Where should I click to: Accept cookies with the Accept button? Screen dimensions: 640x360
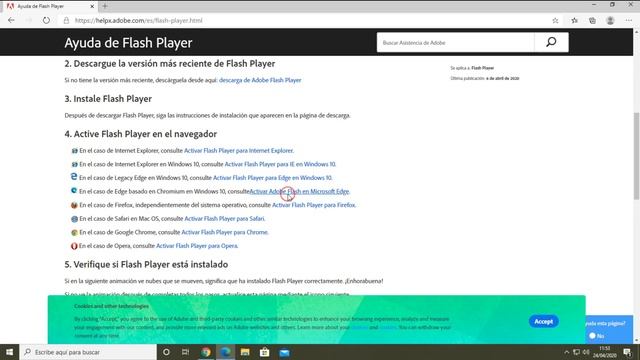(x=543, y=322)
